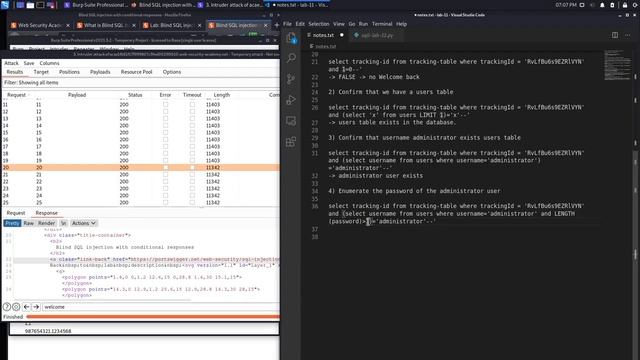Toggle Timeout checkbox for request 11

(192, 104)
